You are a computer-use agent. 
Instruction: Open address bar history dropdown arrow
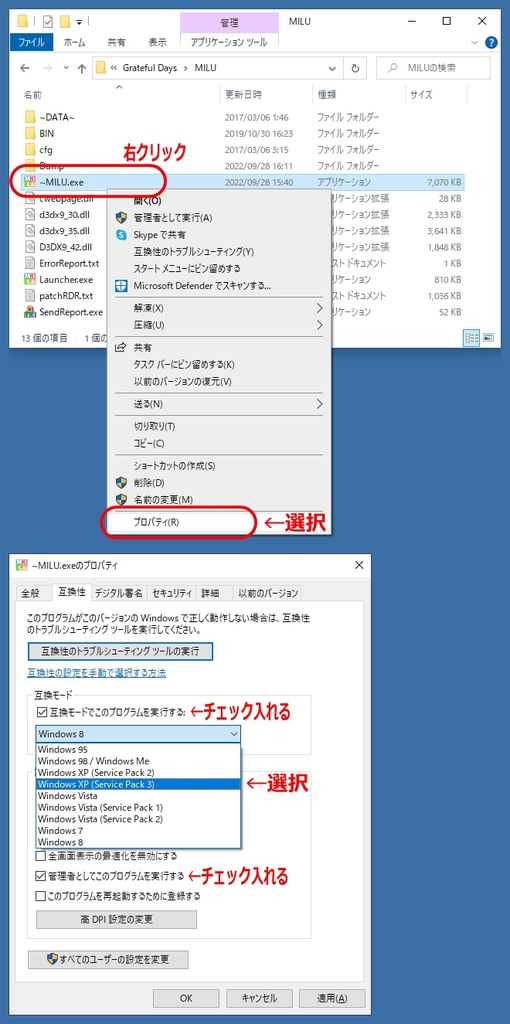[332, 68]
